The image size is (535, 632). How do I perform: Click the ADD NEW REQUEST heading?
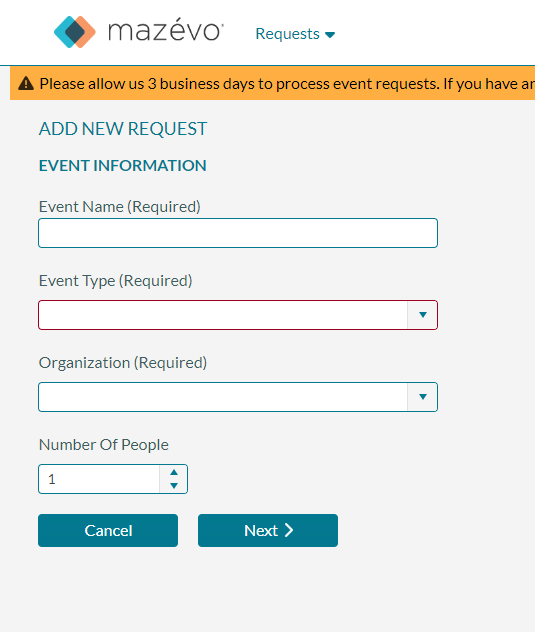(123, 129)
